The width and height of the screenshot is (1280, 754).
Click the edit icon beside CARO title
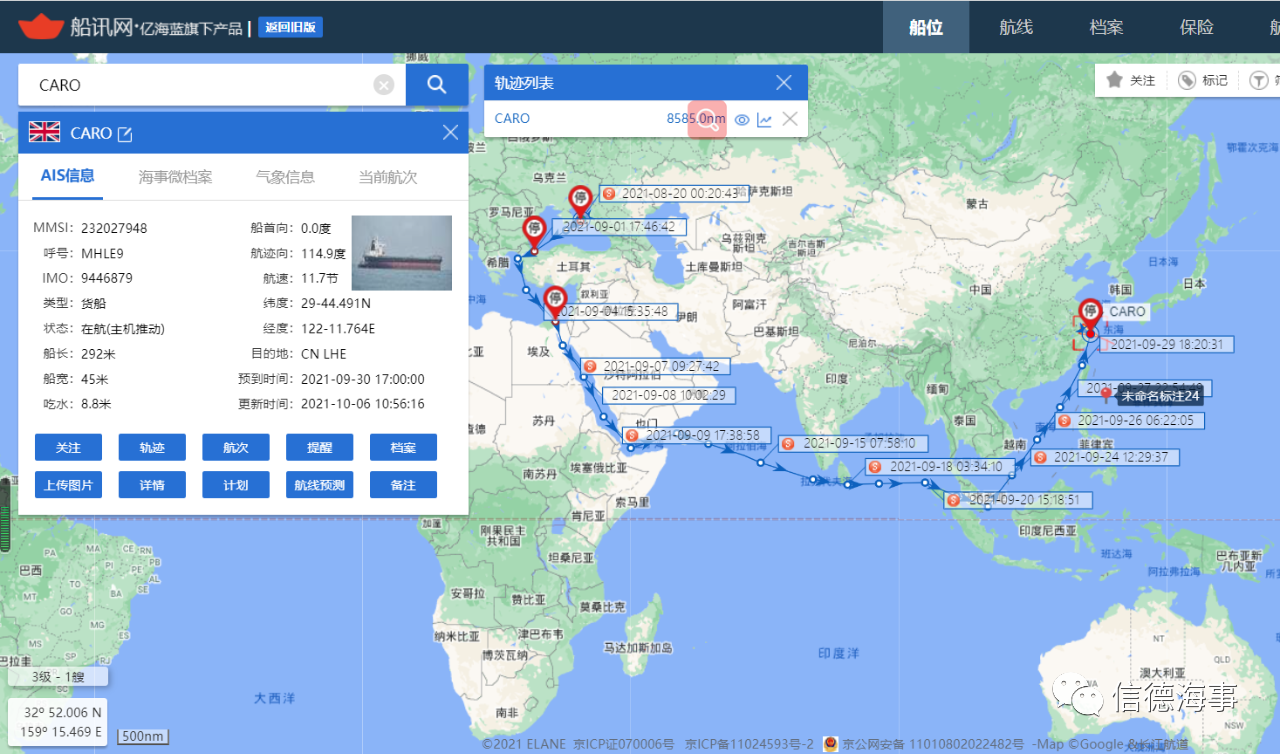tap(125, 133)
